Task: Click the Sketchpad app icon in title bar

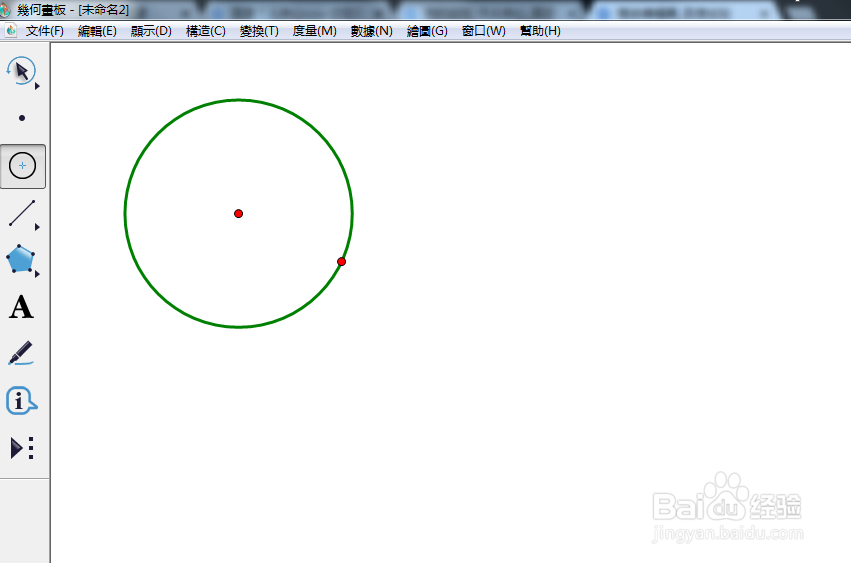Action: pyautogui.click(x=5, y=9)
